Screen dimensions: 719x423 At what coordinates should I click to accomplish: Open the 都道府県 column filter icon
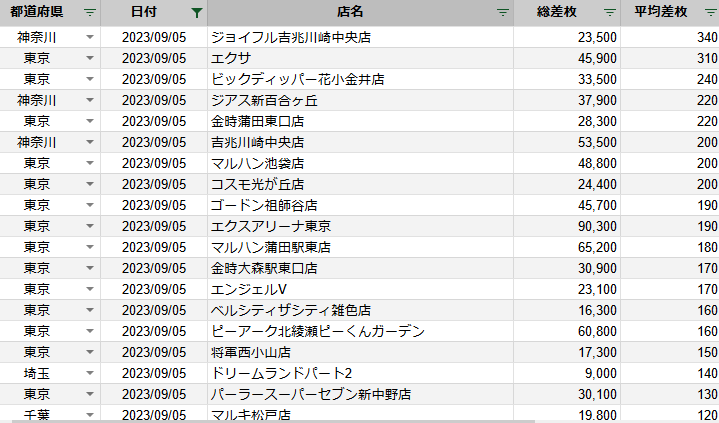90,13
